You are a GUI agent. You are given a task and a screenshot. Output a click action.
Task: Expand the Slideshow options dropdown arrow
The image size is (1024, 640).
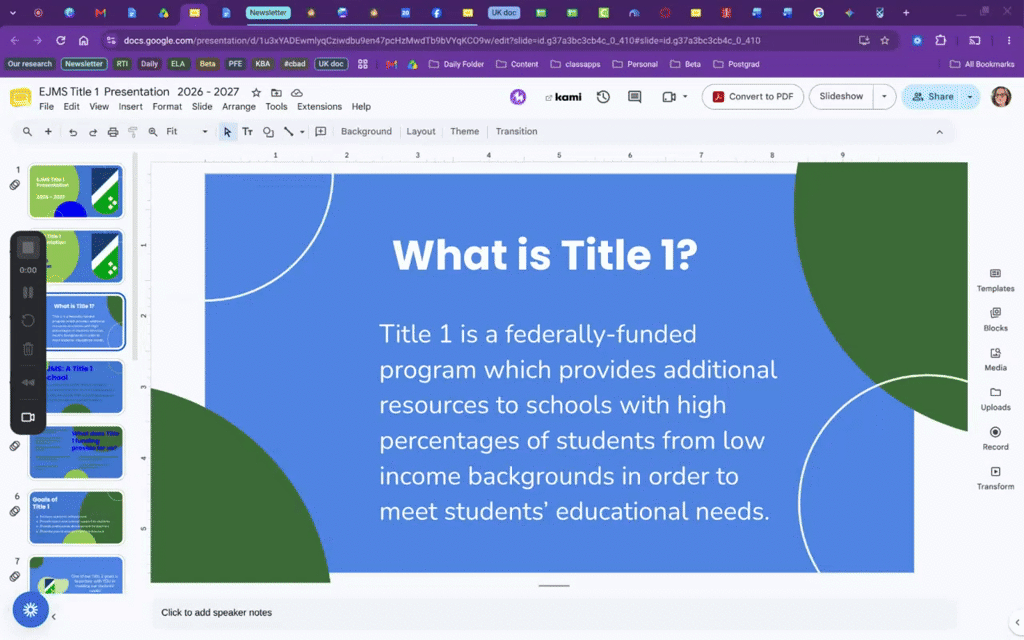click(x=884, y=97)
